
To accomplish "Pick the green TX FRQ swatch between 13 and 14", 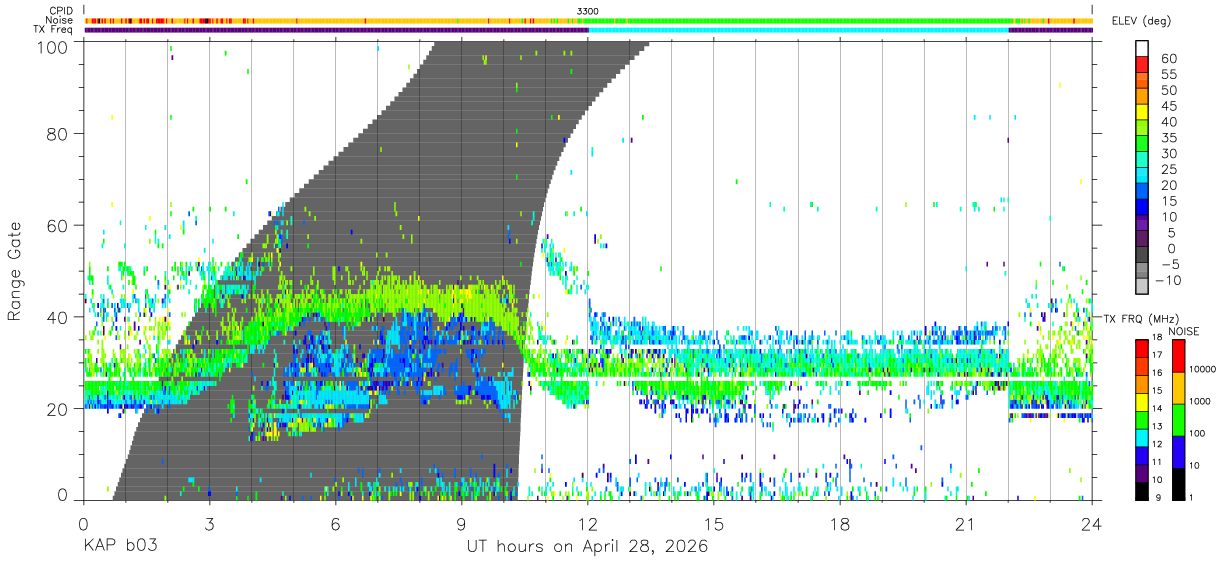I will [1141, 418].
